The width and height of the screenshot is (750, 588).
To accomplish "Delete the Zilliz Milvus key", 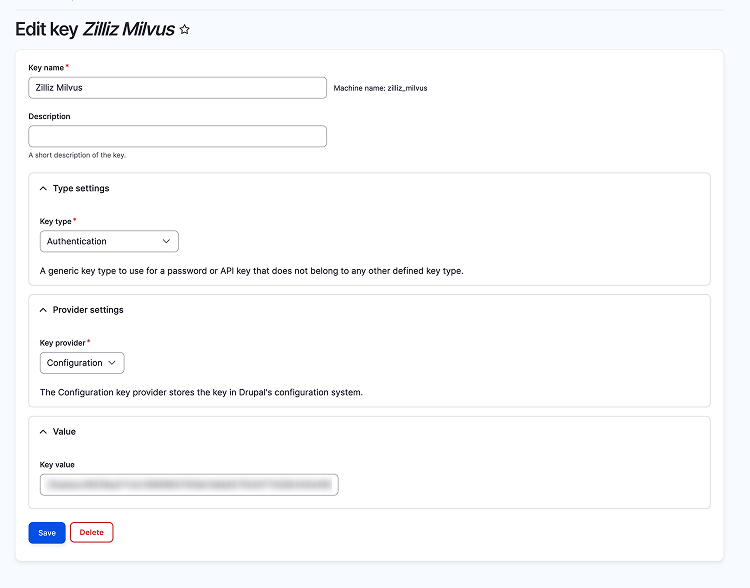I will click(91, 533).
